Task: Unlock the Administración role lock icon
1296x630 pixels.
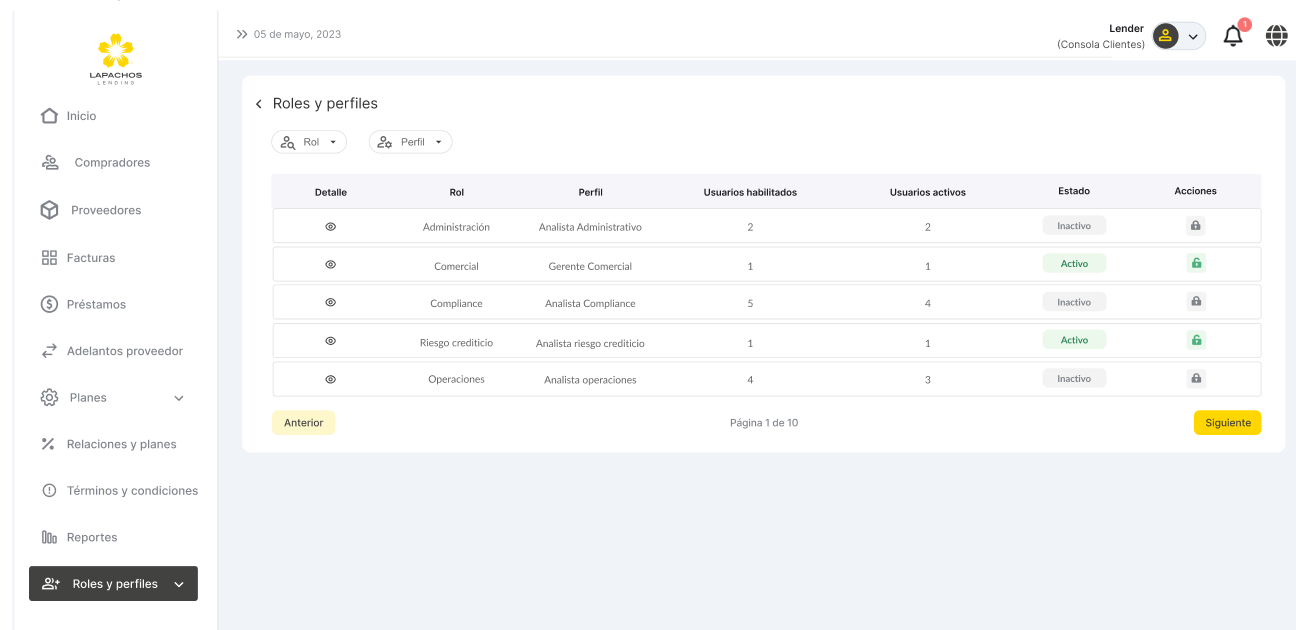Action: tap(1195, 226)
